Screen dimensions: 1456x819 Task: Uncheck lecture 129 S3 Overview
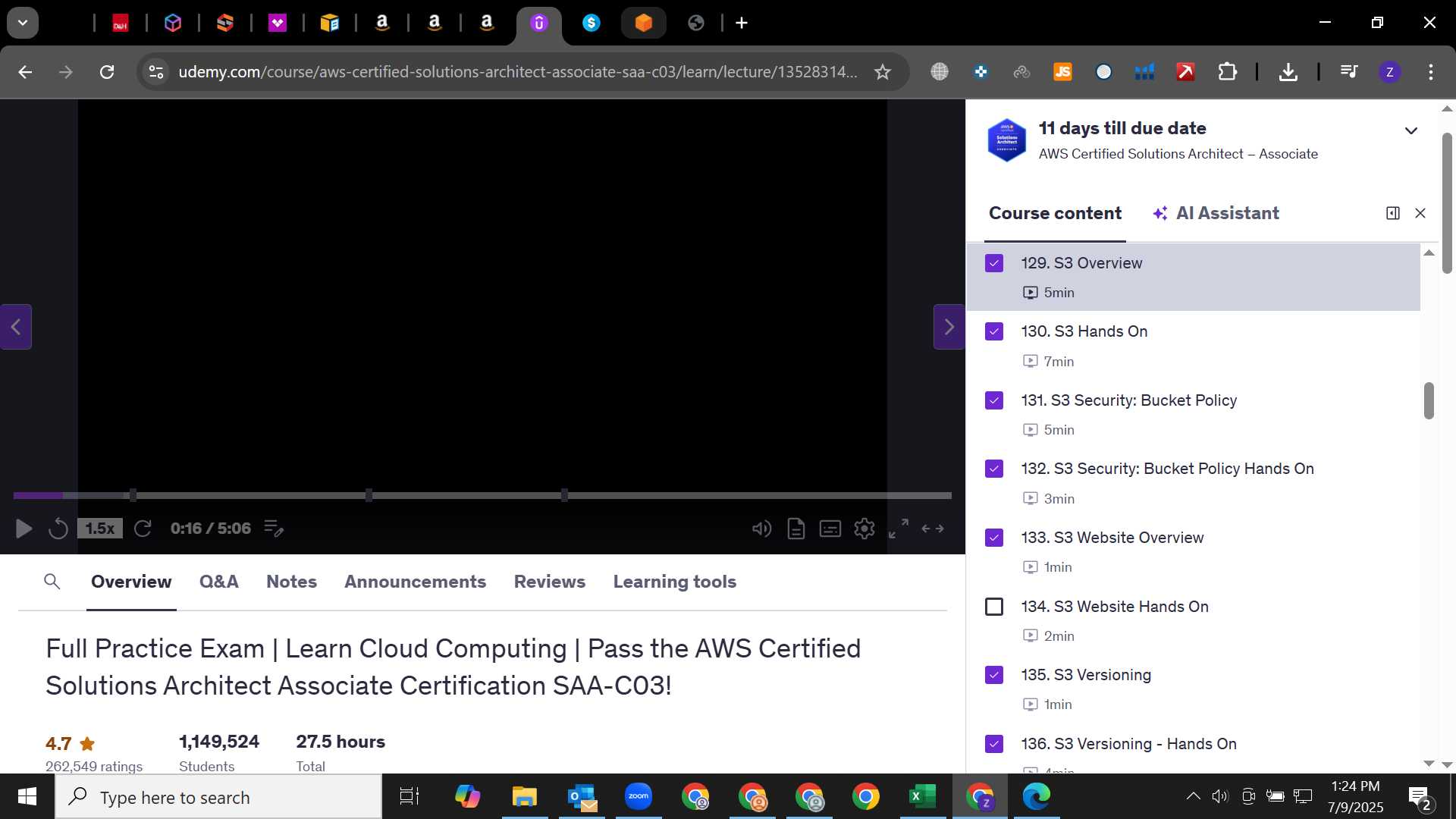click(994, 263)
